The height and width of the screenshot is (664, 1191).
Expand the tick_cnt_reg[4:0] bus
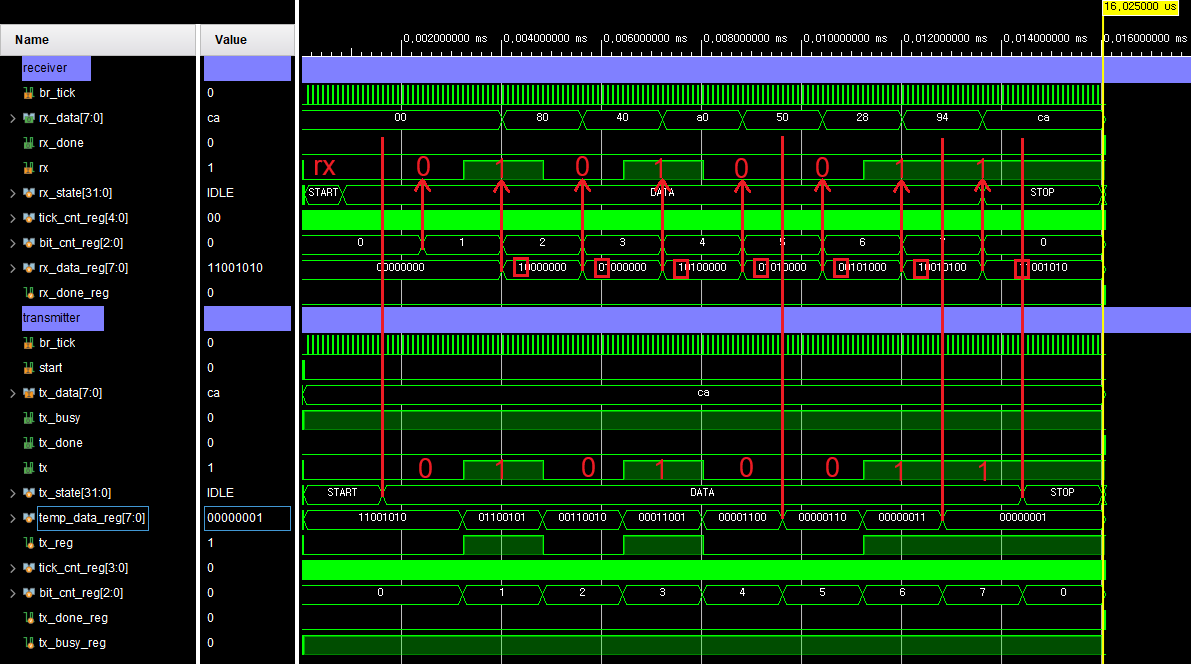12,218
